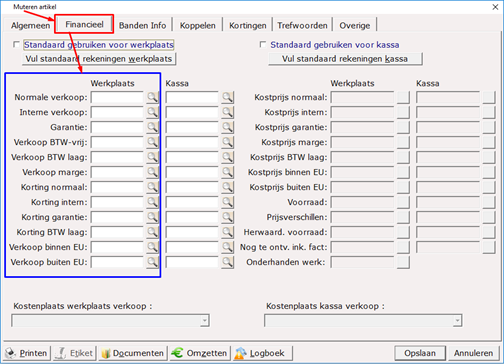
Task: Search account for Werkplaats Korting intern
Action: point(152,202)
